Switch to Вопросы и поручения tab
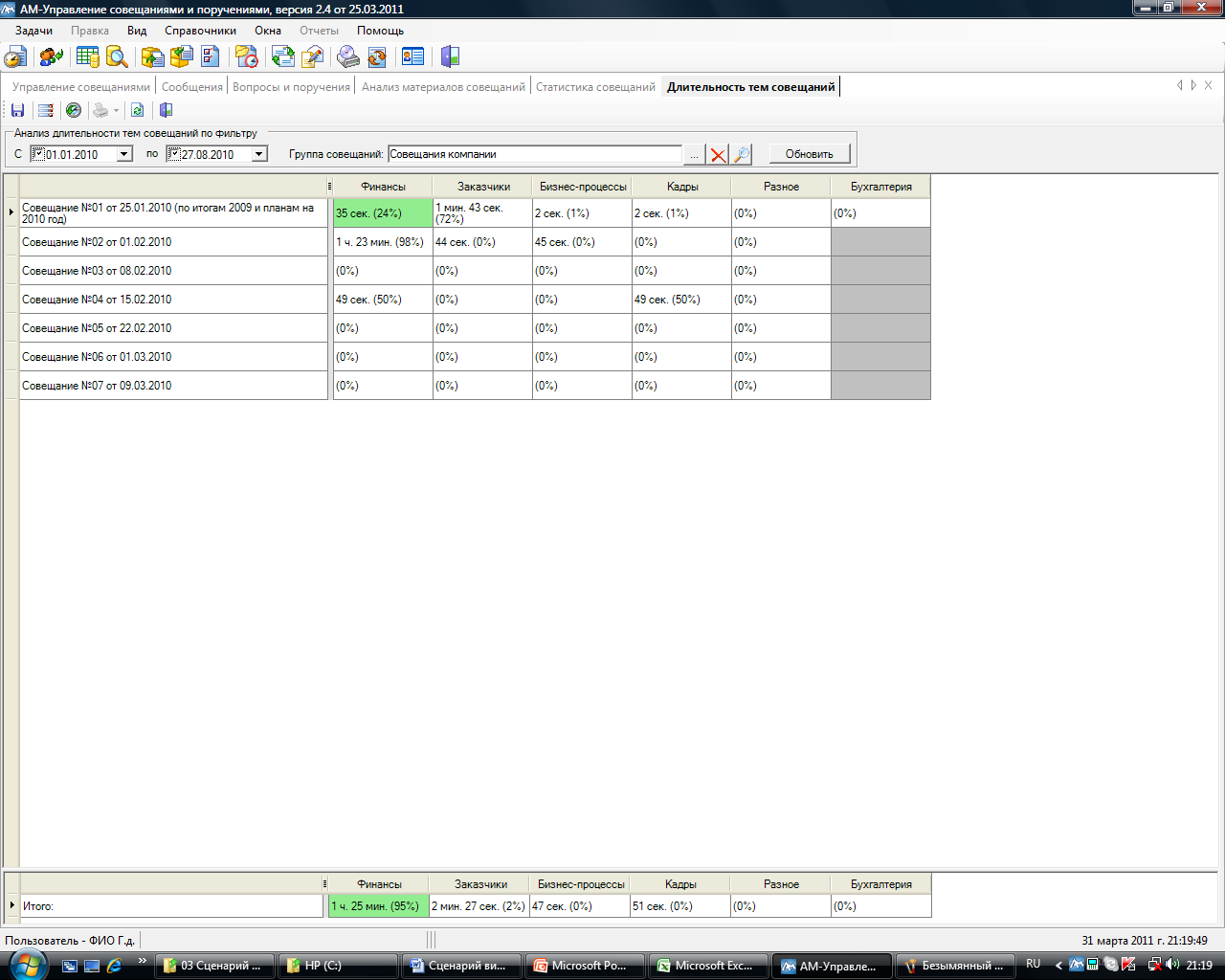 tap(291, 87)
